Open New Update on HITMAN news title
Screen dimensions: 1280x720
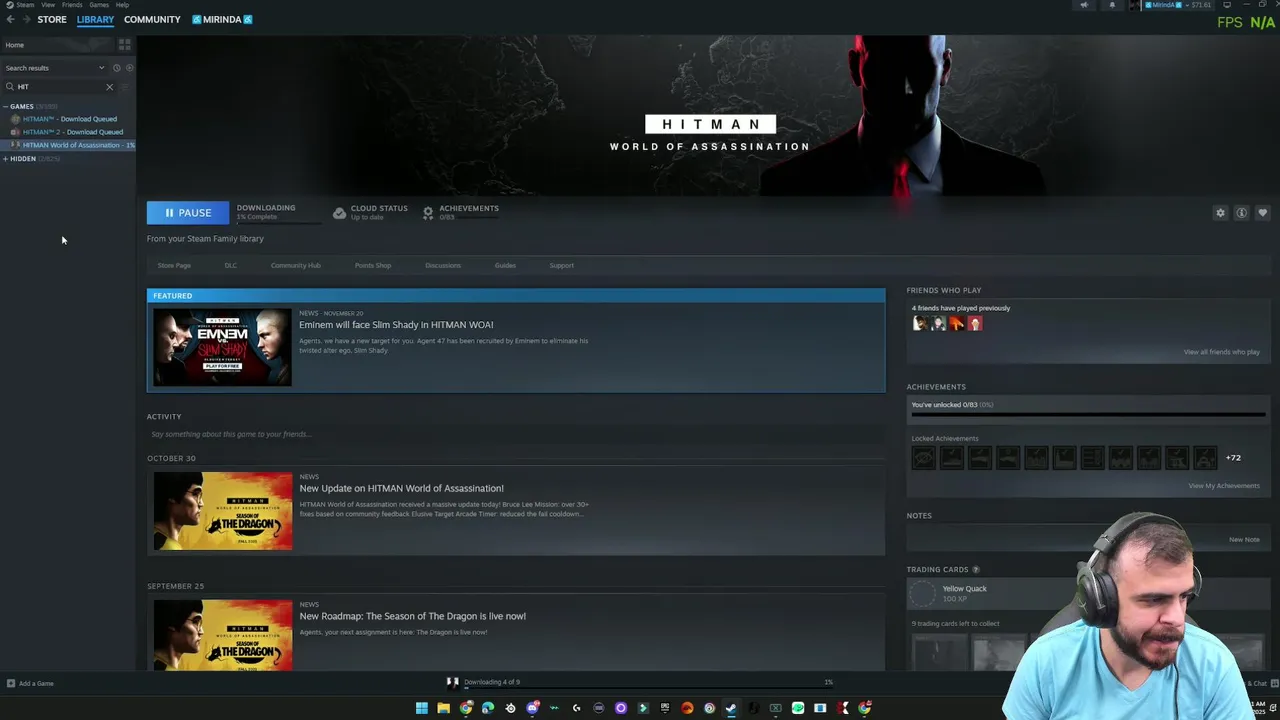point(401,489)
